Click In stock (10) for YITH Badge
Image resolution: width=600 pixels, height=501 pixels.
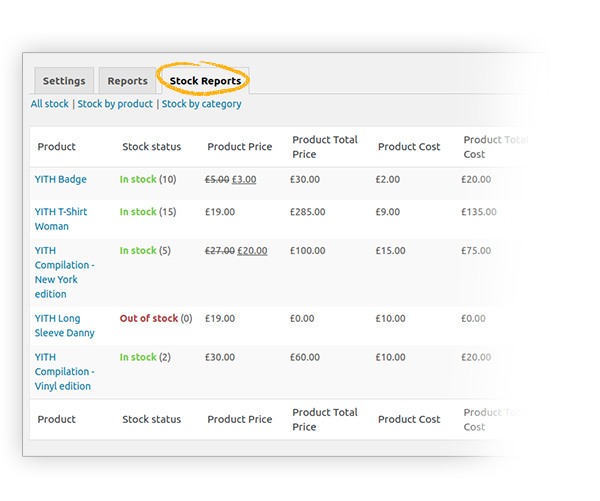coord(148,179)
